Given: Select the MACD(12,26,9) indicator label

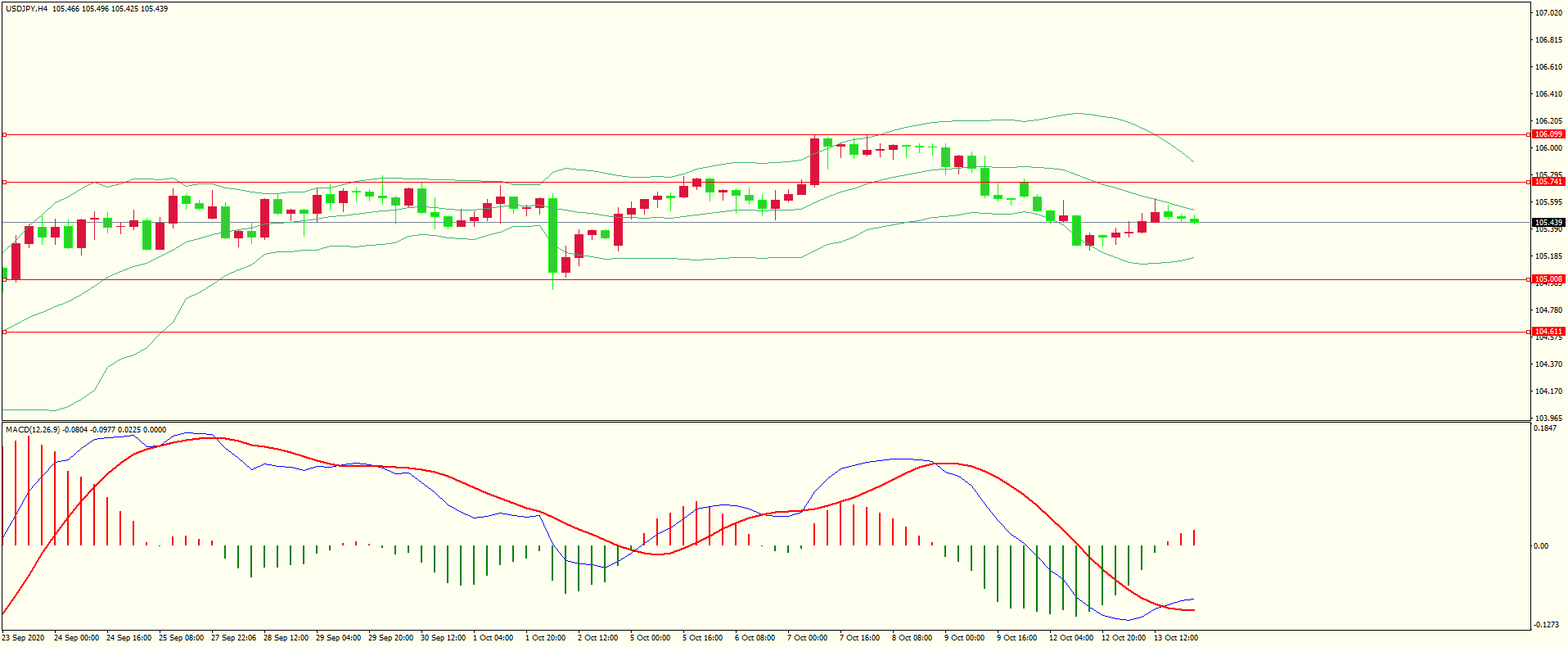Looking at the screenshot, I should click(x=33, y=430).
